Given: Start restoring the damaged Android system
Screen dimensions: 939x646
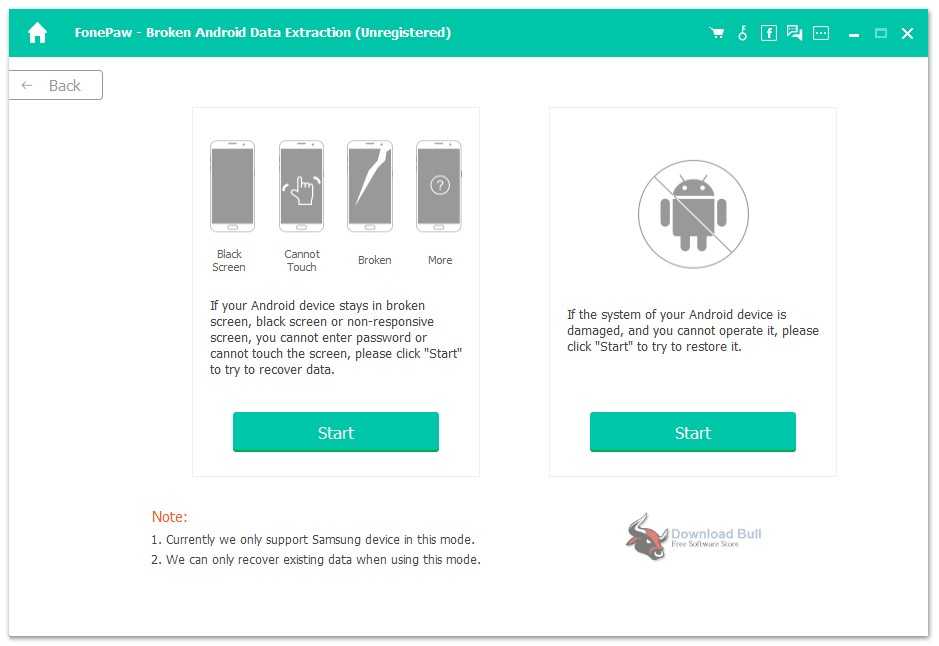Looking at the screenshot, I should coord(692,432).
